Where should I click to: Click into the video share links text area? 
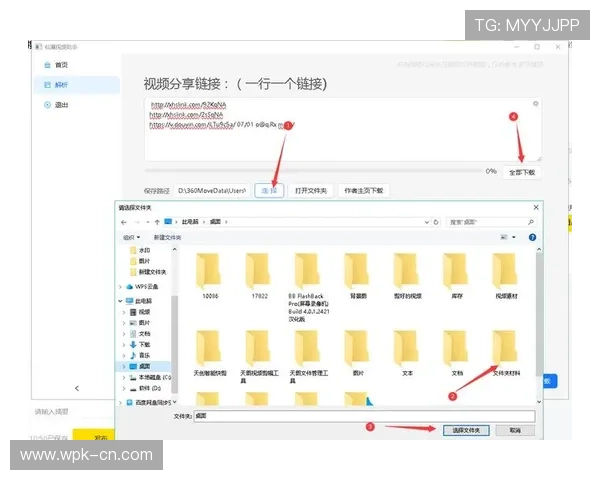[x=342, y=129]
